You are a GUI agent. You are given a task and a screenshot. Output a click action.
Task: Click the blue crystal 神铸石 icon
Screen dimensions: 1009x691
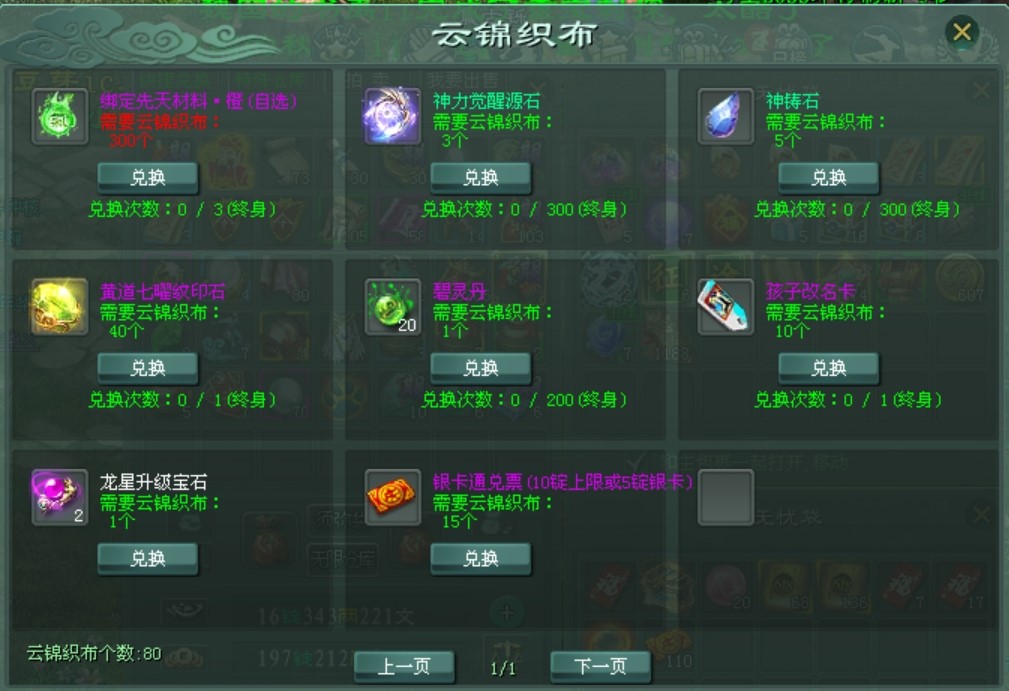(x=726, y=116)
